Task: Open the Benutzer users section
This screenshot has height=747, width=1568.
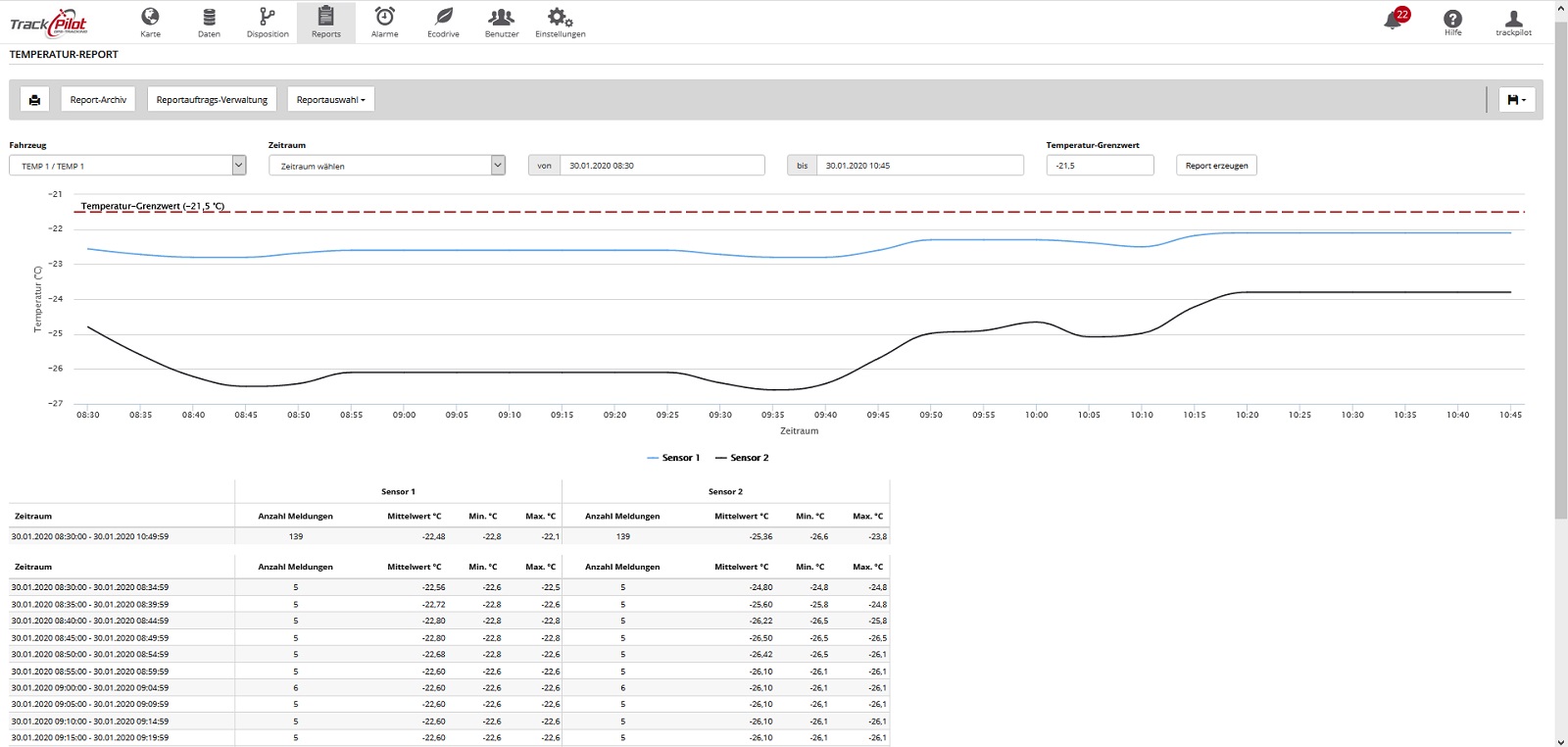Action: [x=501, y=22]
